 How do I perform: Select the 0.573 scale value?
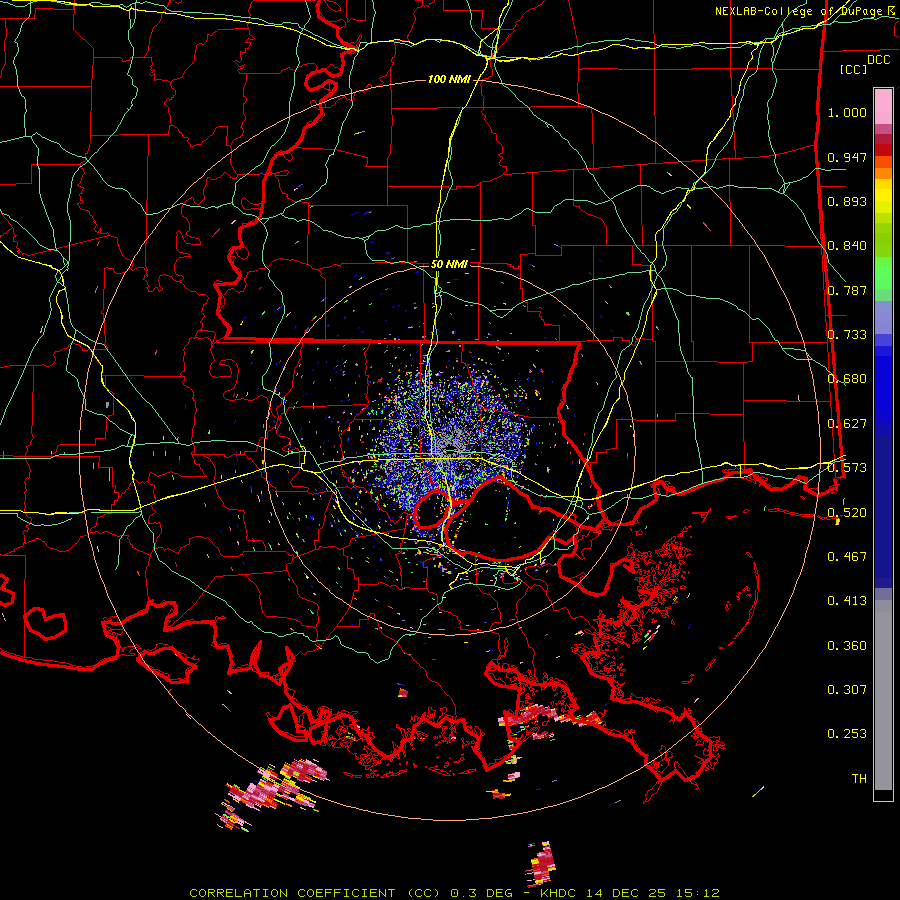(847, 468)
